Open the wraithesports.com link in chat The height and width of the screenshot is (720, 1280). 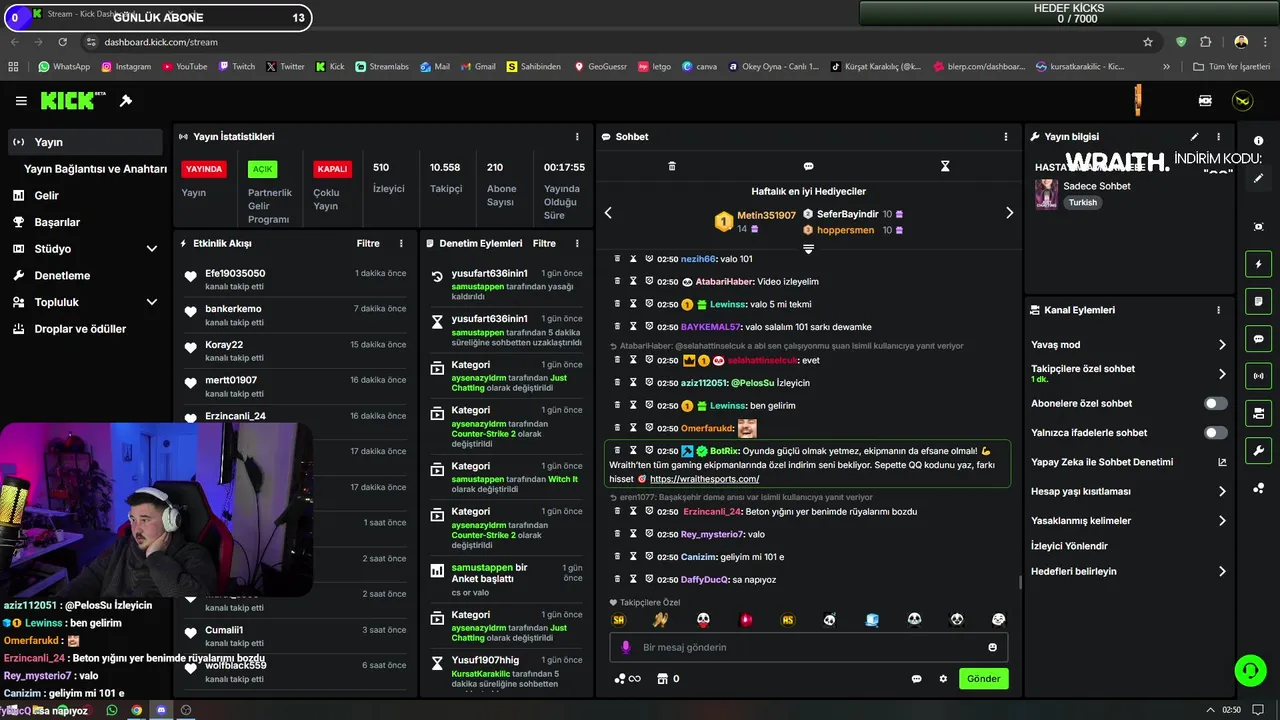point(704,479)
